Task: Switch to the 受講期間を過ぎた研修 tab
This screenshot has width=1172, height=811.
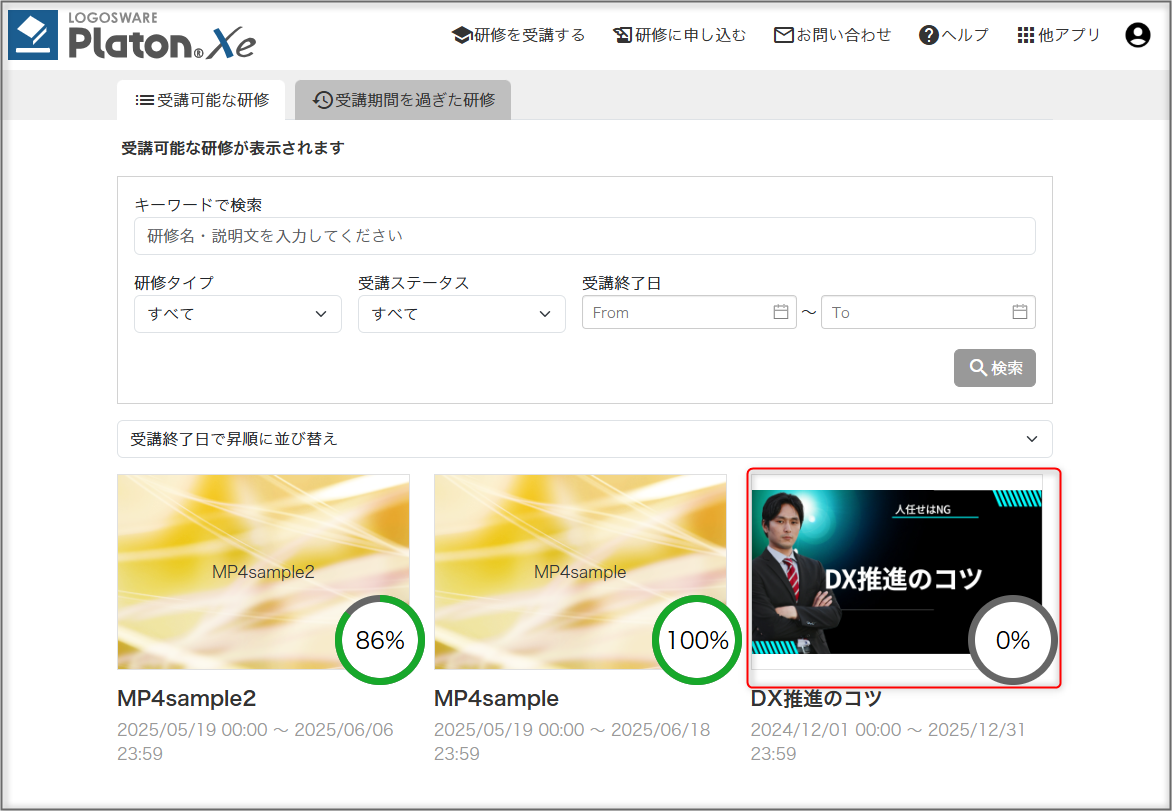Action: click(403, 100)
